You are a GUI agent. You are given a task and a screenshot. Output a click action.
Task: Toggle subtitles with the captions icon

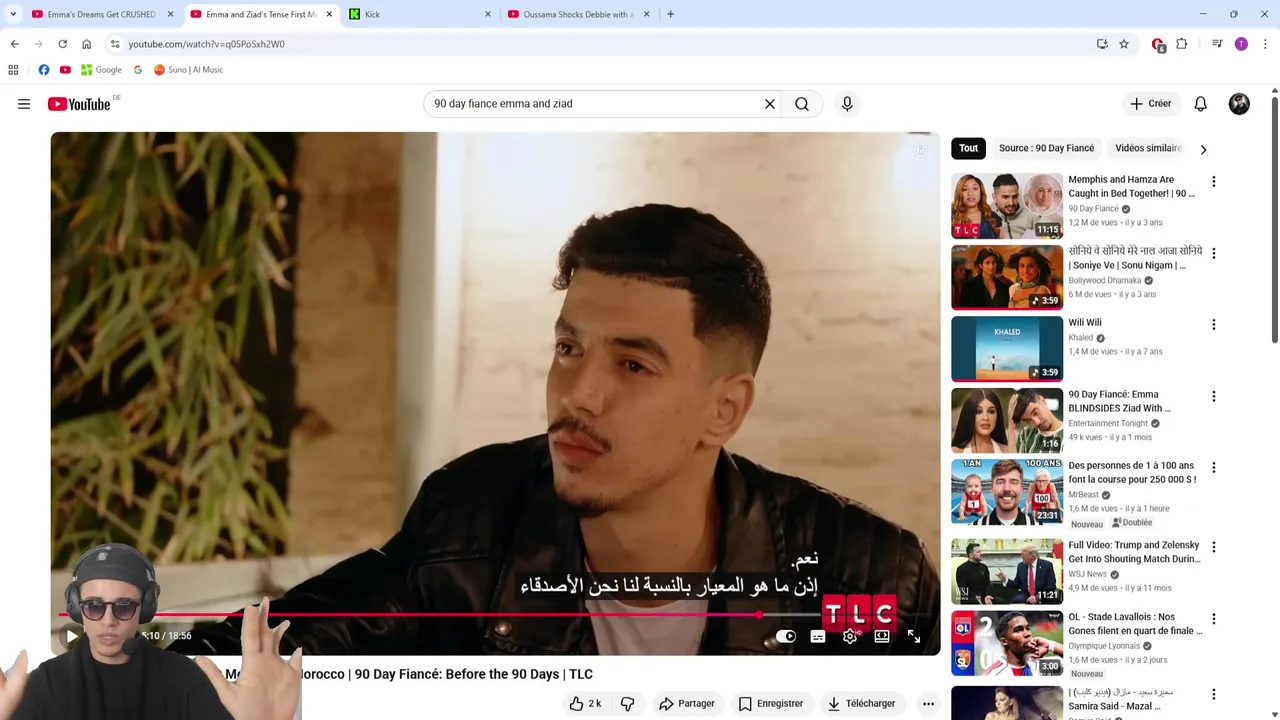818,636
